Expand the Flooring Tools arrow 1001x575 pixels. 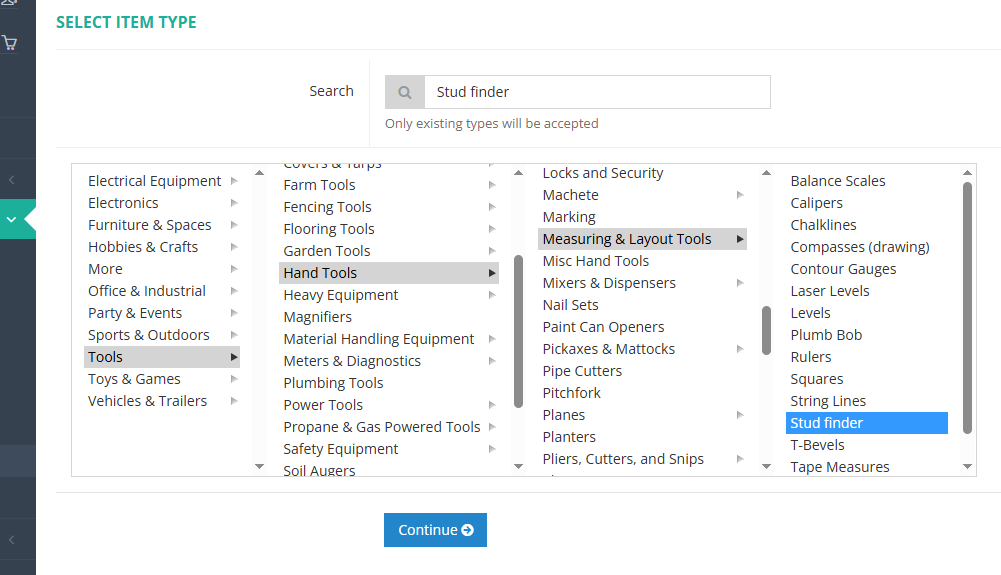click(x=492, y=228)
